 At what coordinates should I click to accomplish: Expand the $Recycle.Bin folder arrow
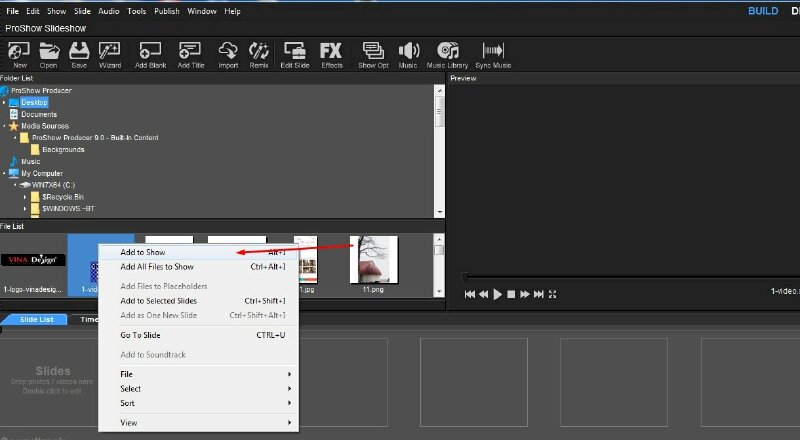click(24, 197)
